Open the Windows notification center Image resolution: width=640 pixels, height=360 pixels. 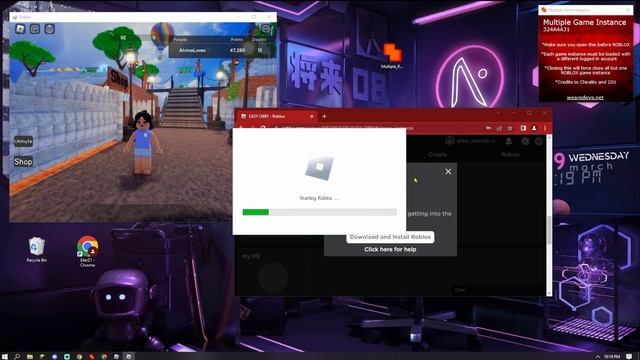point(629,356)
